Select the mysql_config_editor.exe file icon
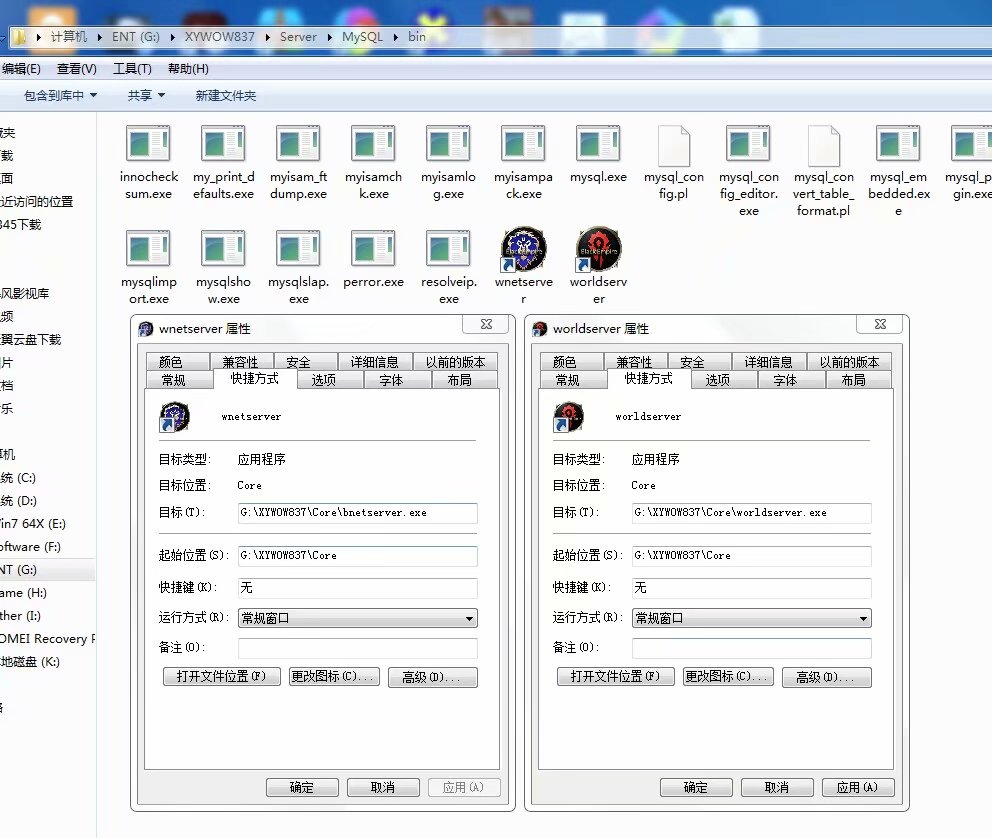992x838 pixels. (x=748, y=143)
